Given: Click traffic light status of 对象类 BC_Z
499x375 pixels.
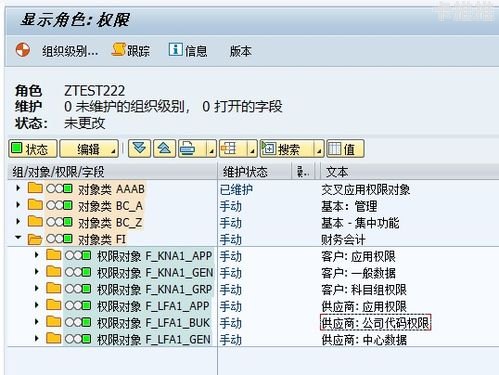Looking at the screenshot, I should 59,222.
